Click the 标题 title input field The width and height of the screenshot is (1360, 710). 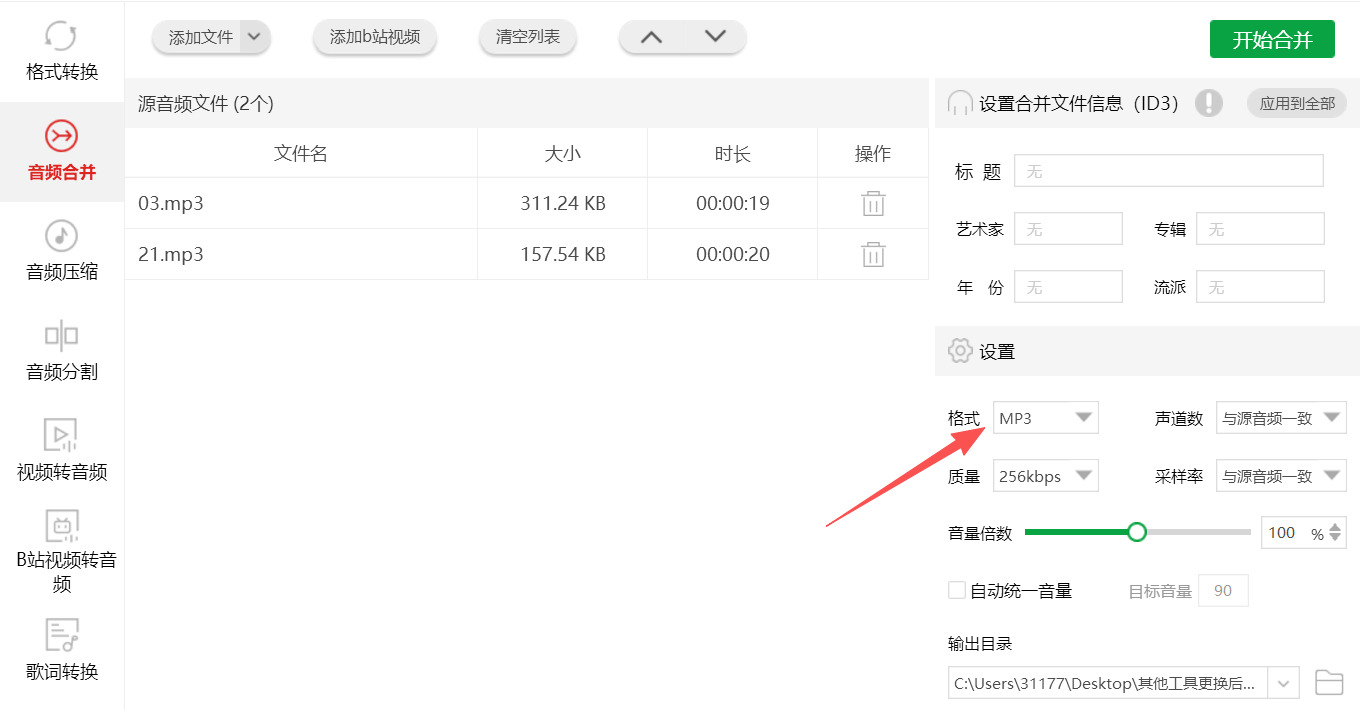click(1167, 170)
